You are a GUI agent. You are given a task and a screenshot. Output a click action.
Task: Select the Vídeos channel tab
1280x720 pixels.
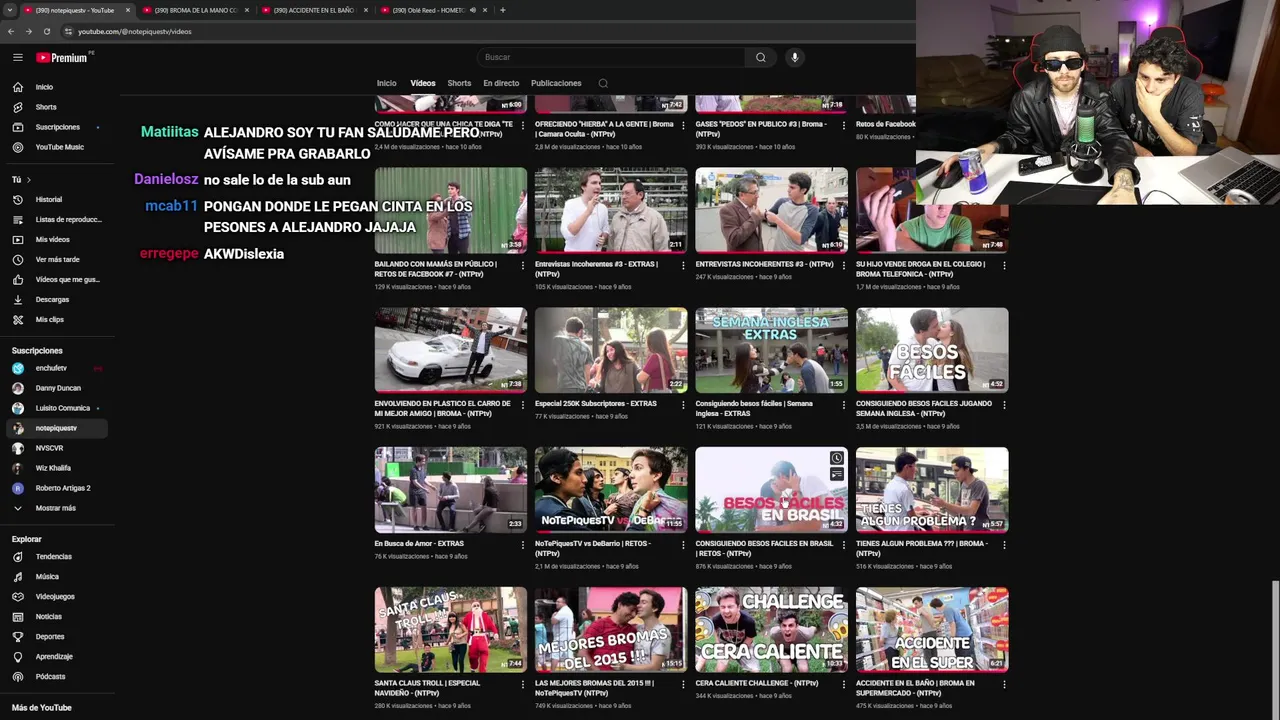(423, 83)
